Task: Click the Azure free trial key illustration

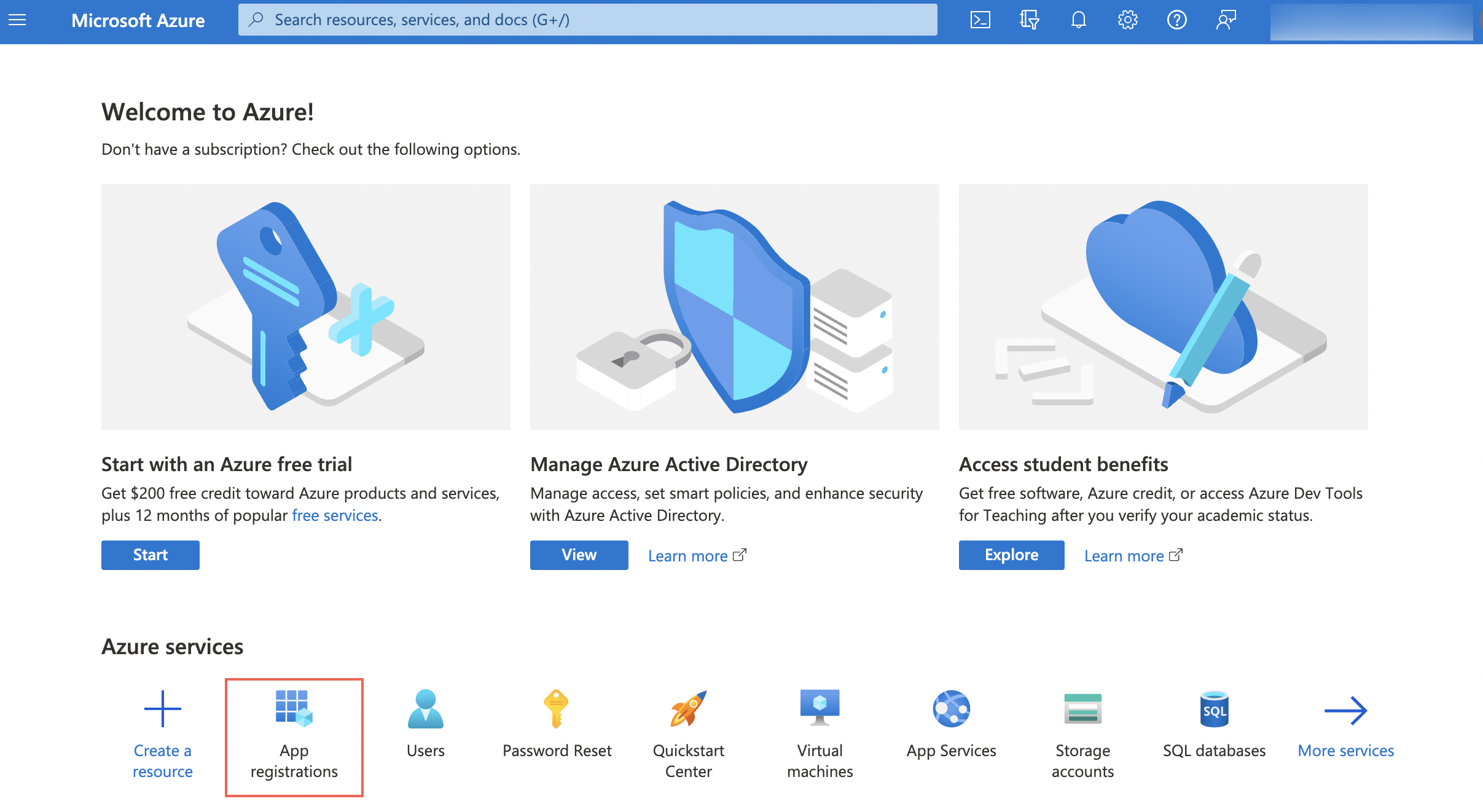Action: [306, 307]
